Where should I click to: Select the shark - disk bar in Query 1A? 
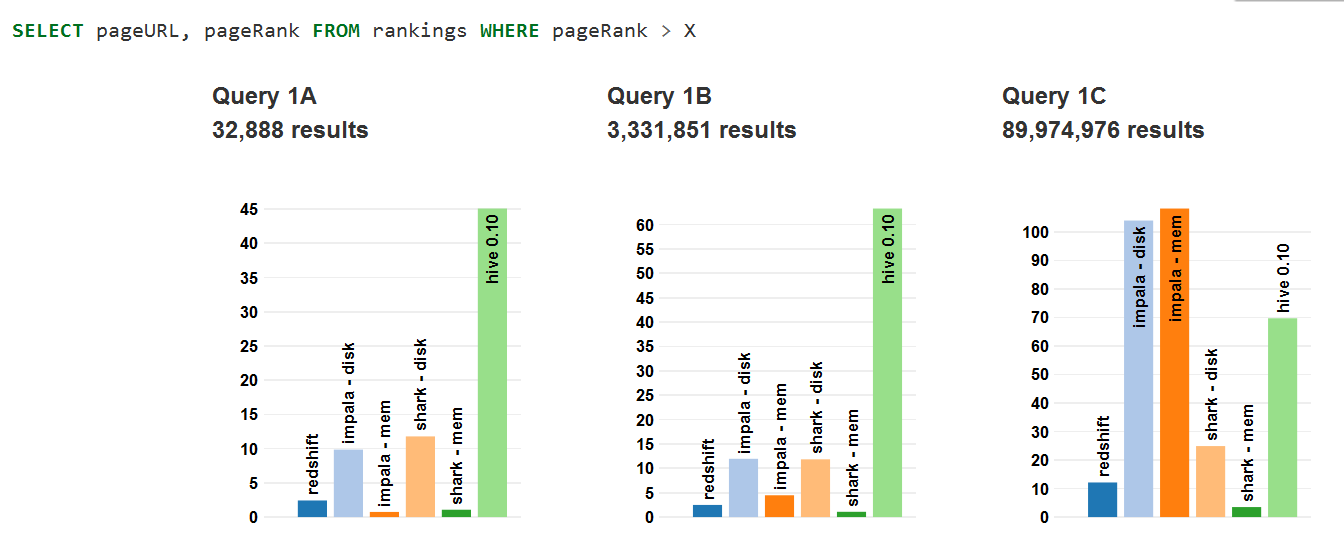pos(420,476)
